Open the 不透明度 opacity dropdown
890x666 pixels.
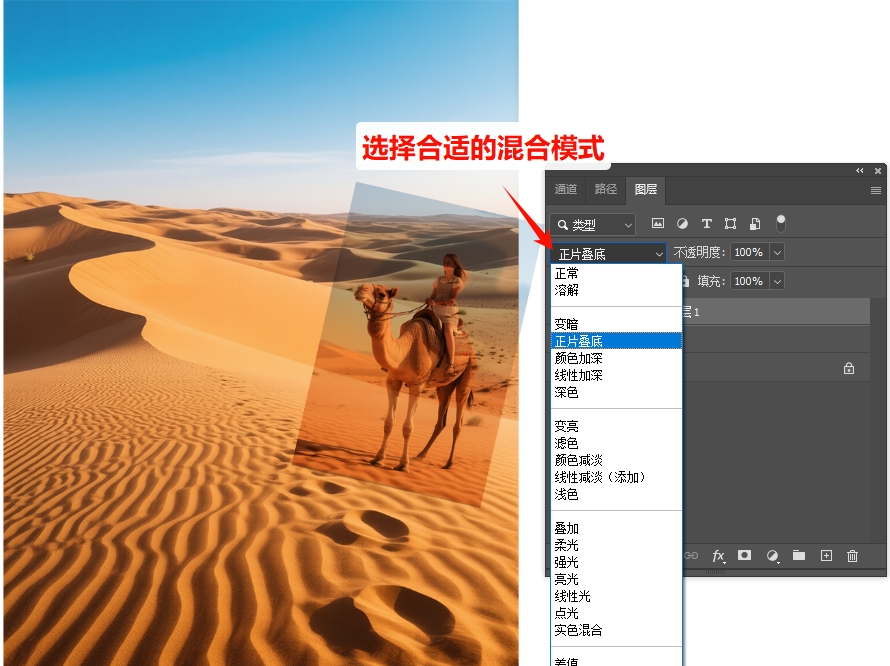pos(777,252)
